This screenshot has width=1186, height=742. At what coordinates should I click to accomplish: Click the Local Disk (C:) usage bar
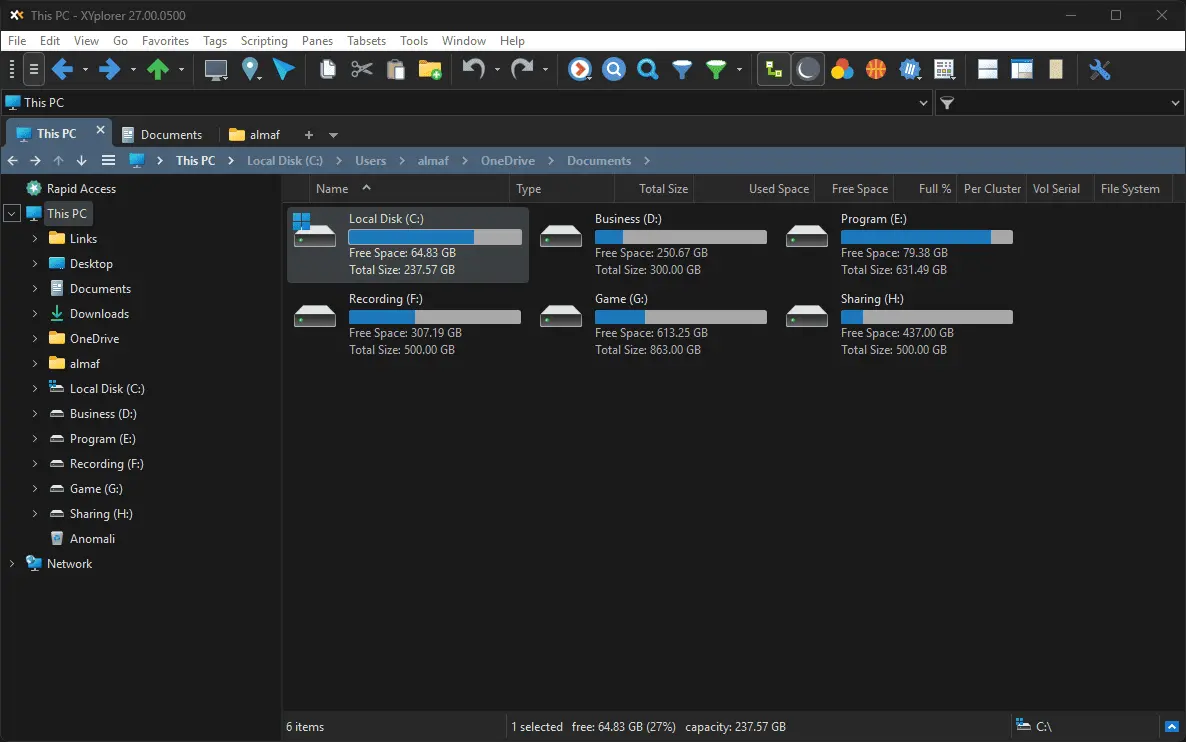point(435,238)
